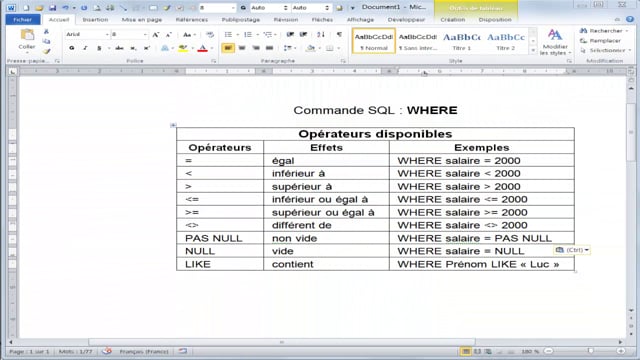
Task: Switch to the Références tab
Action: point(191,19)
